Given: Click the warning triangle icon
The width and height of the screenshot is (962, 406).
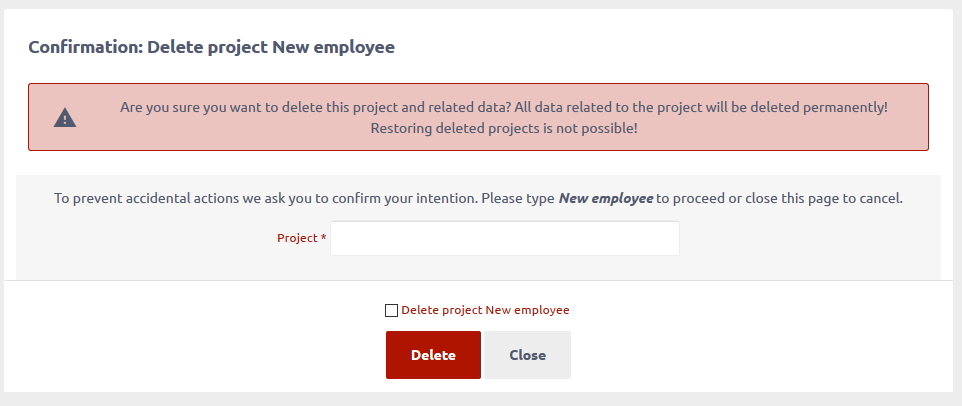Looking at the screenshot, I should (65, 118).
